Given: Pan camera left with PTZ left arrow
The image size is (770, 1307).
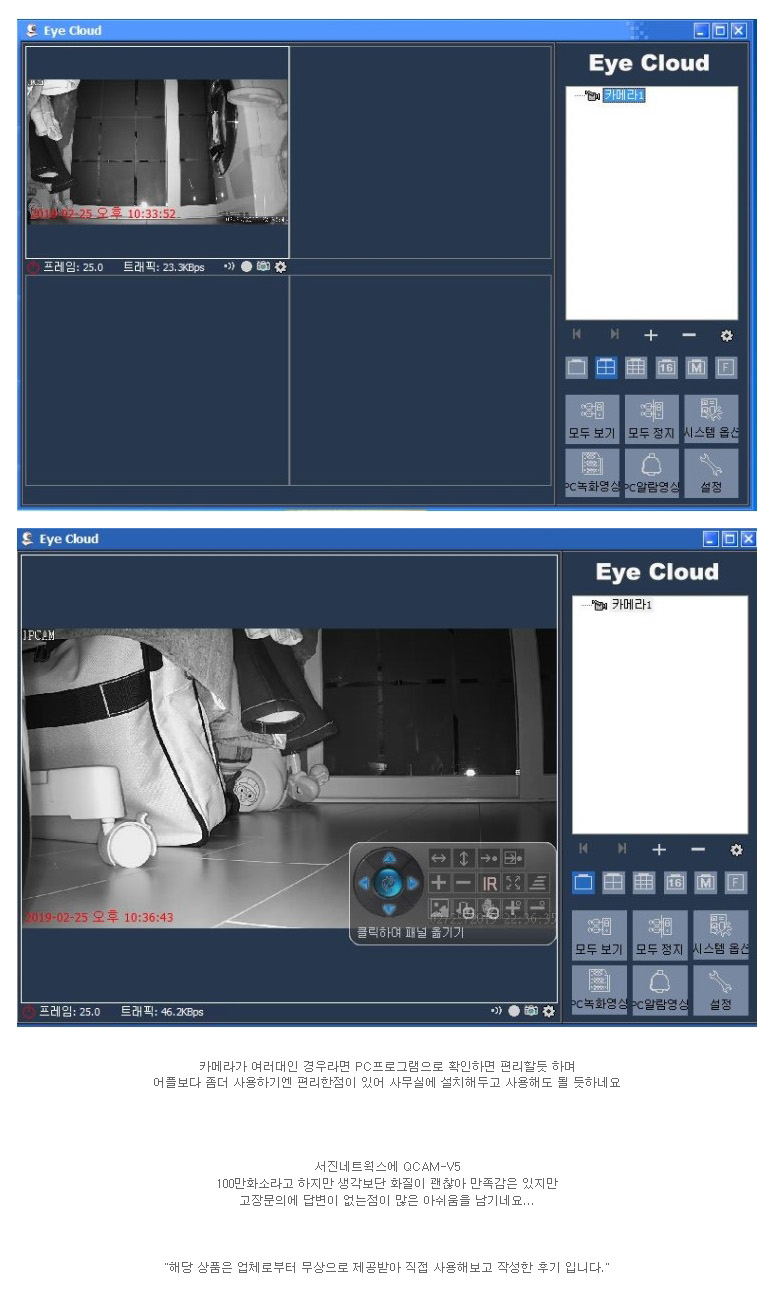Looking at the screenshot, I should tap(364, 884).
